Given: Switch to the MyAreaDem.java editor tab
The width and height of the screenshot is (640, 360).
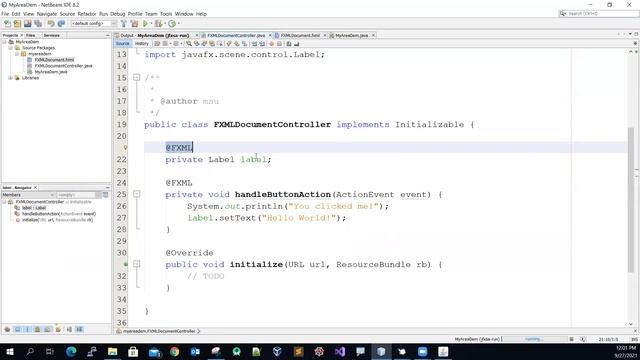Looking at the screenshot, I should (x=351, y=36).
